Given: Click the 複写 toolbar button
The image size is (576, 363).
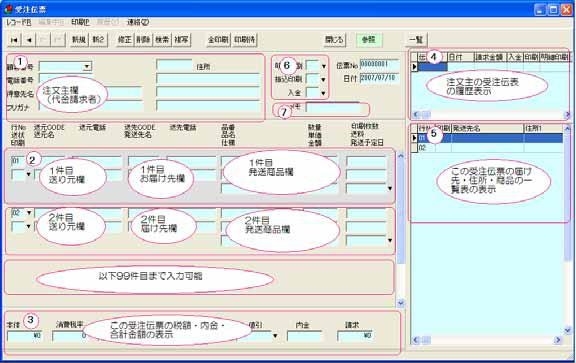Looking at the screenshot, I should [x=181, y=40].
